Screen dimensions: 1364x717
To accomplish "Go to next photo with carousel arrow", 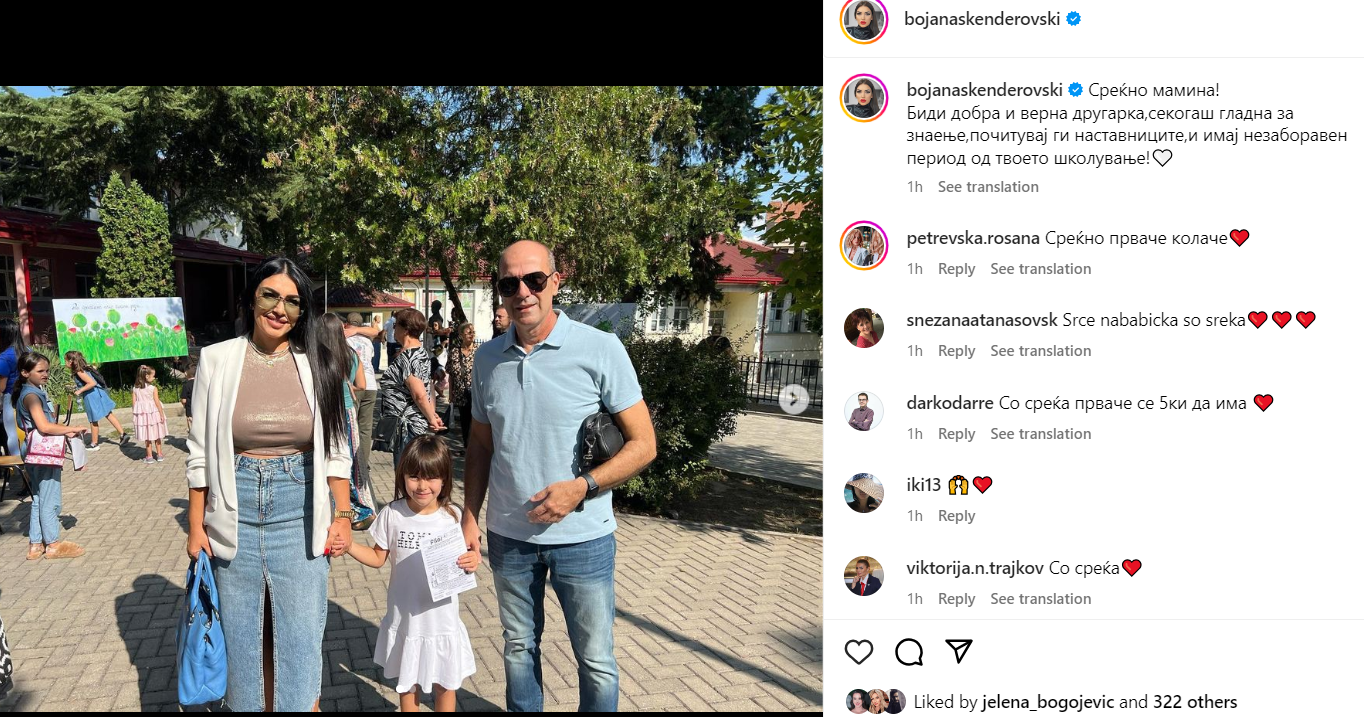I will pyautogui.click(x=793, y=399).
